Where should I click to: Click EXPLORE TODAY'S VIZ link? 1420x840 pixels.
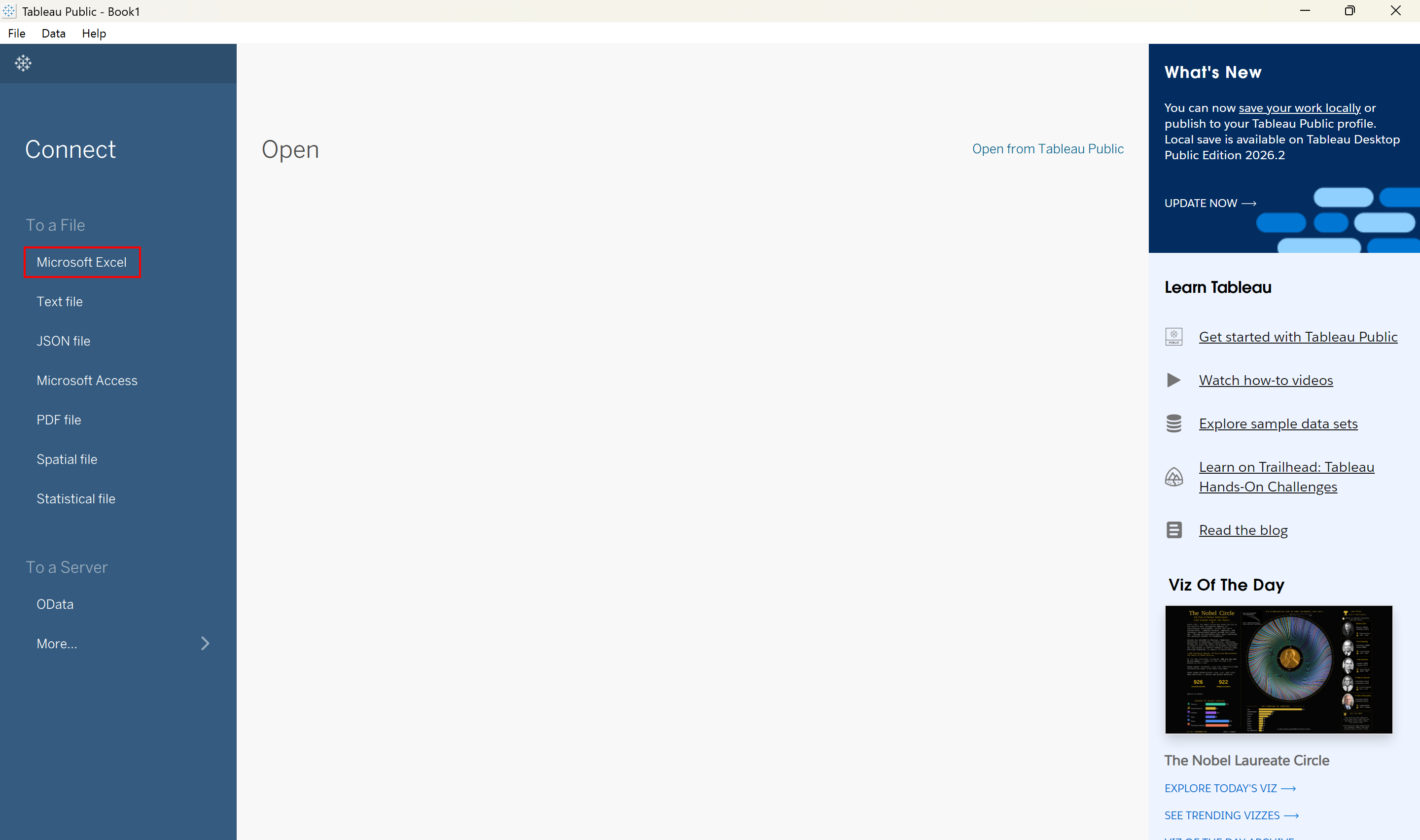1230,789
